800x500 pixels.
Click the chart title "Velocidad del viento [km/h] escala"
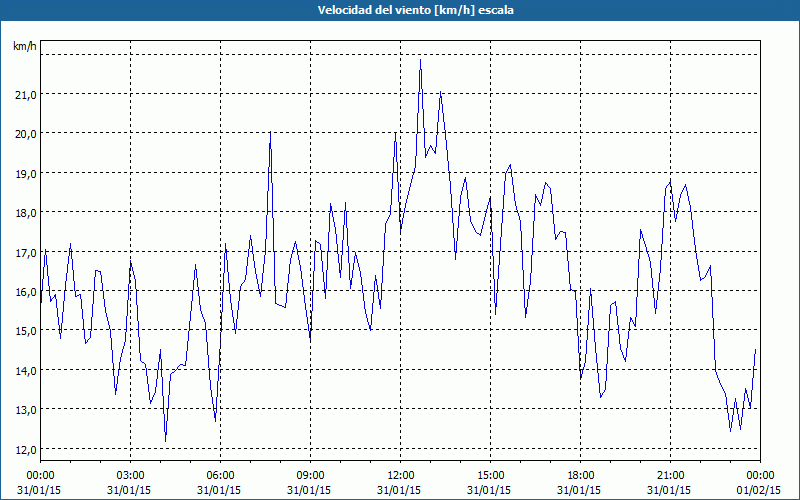[415, 10]
